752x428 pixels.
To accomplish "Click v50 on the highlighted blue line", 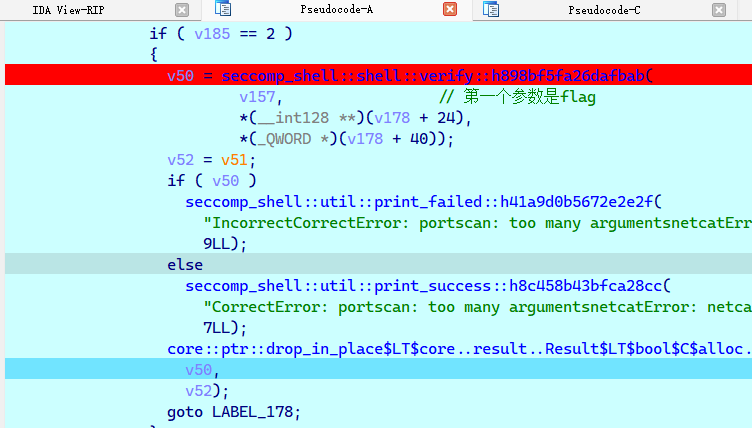I will click(199, 370).
